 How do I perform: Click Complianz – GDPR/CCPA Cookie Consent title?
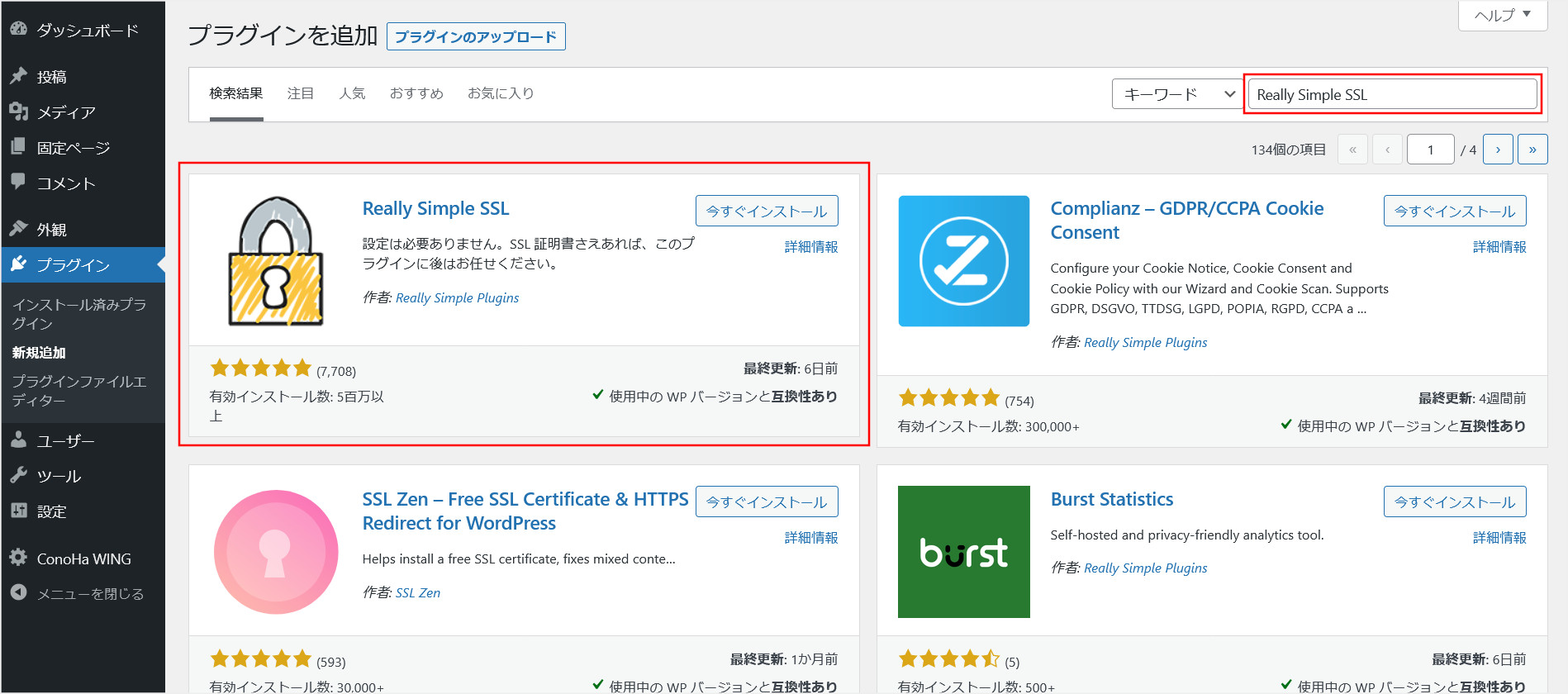[1187, 221]
